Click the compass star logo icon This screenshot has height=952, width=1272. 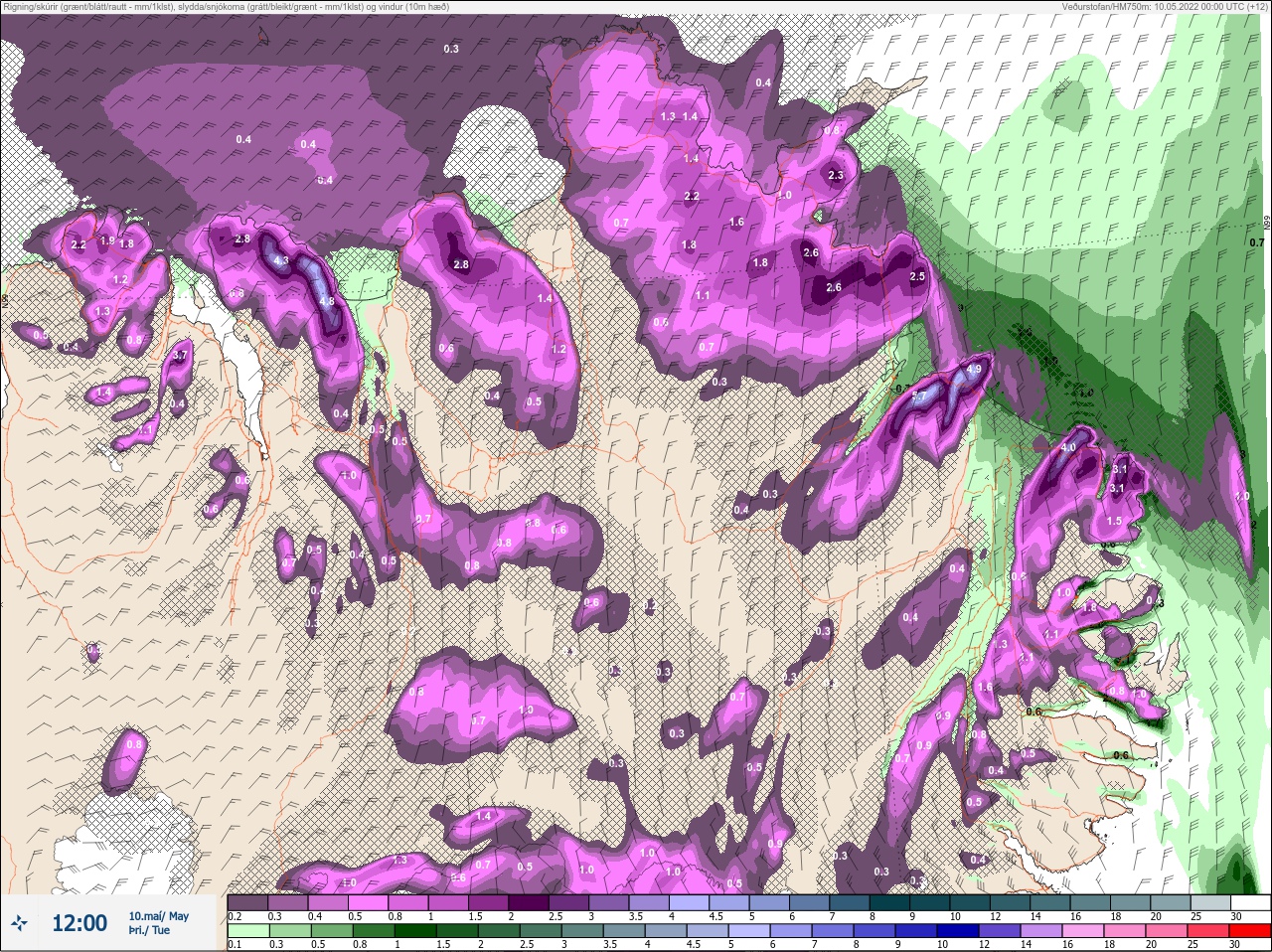tap(20, 923)
